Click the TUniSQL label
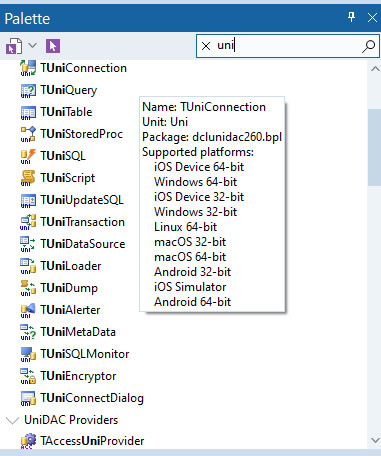 pyautogui.click(x=63, y=156)
